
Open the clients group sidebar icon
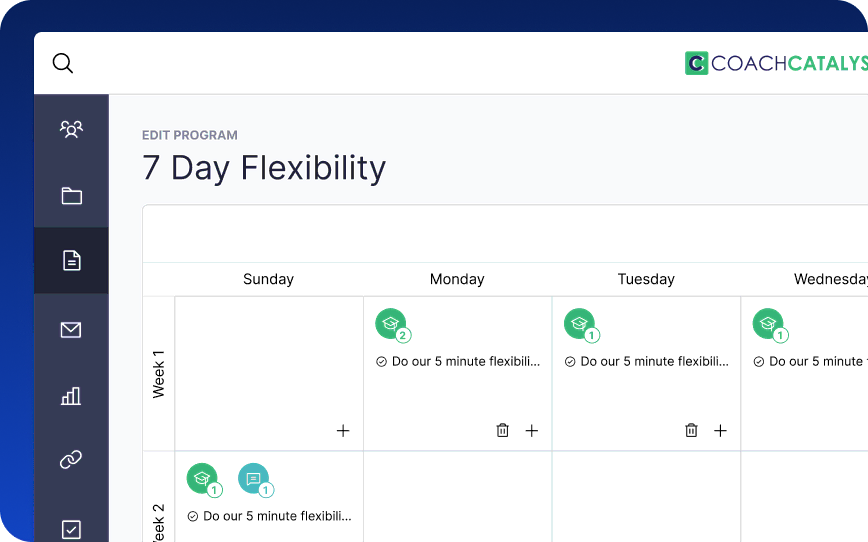pos(71,129)
